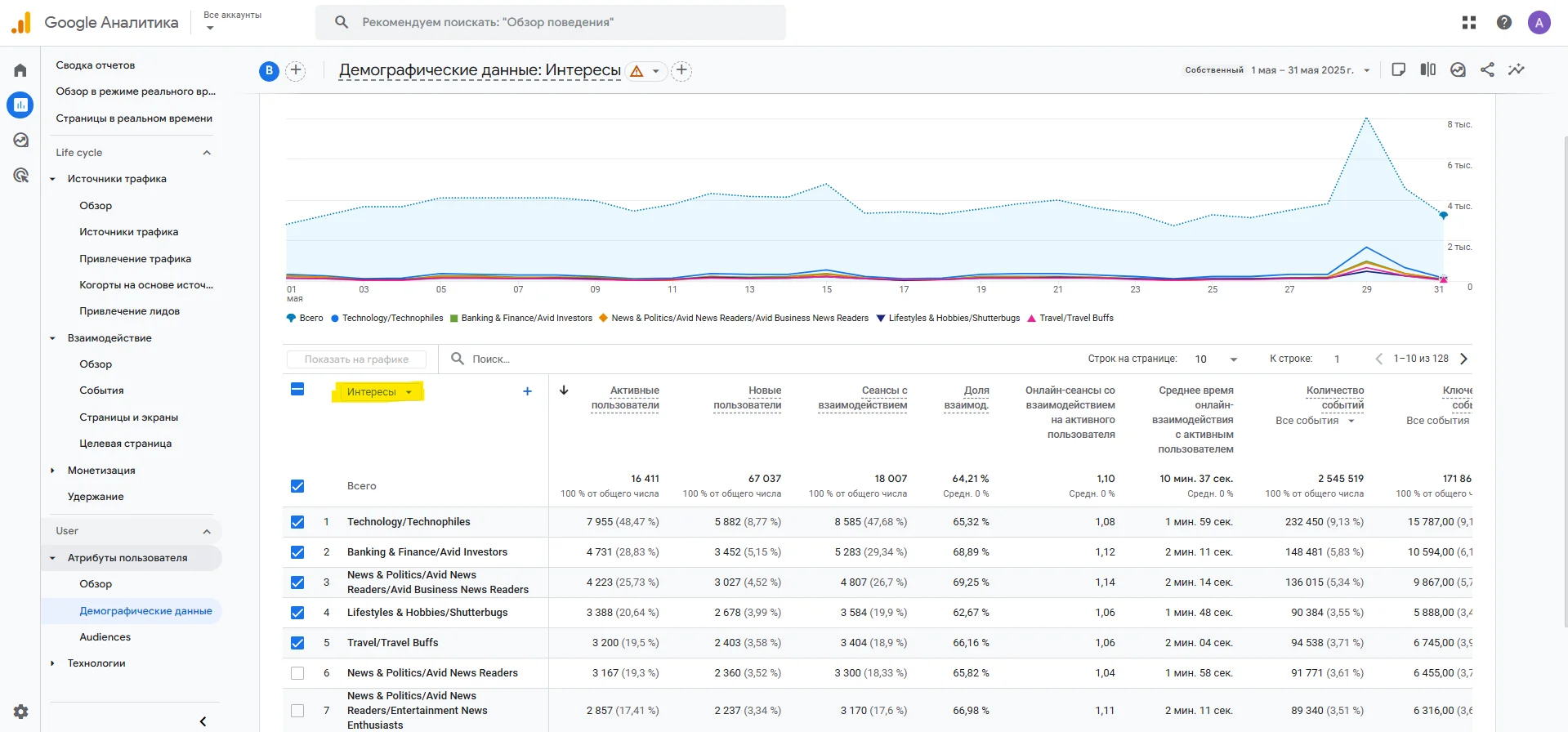Open the Google apps grid icon
The width and height of the screenshot is (1568, 732).
[1469, 23]
